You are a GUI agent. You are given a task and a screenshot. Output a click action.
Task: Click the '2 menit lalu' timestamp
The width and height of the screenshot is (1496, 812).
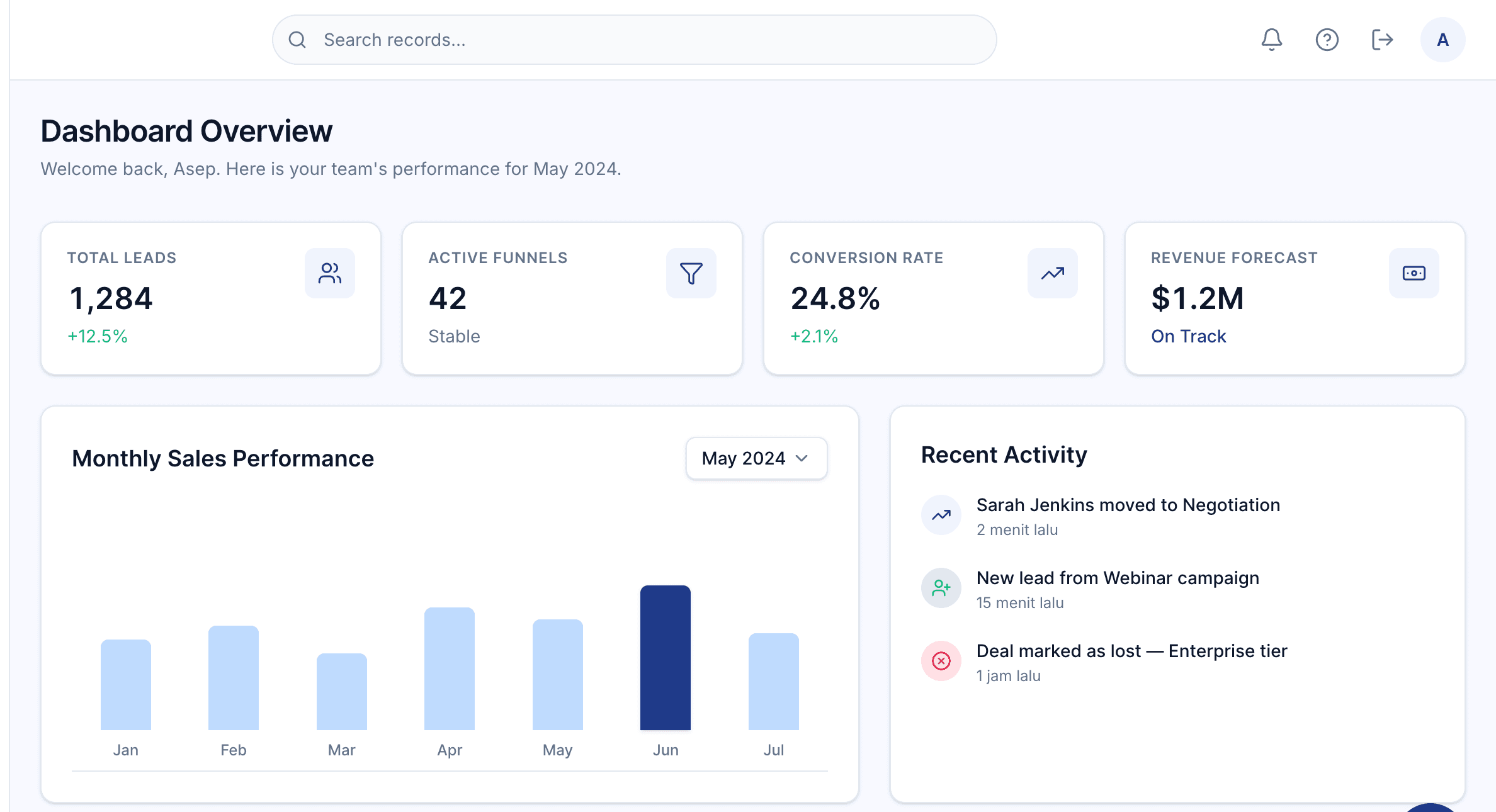click(x=1017, y=530)
